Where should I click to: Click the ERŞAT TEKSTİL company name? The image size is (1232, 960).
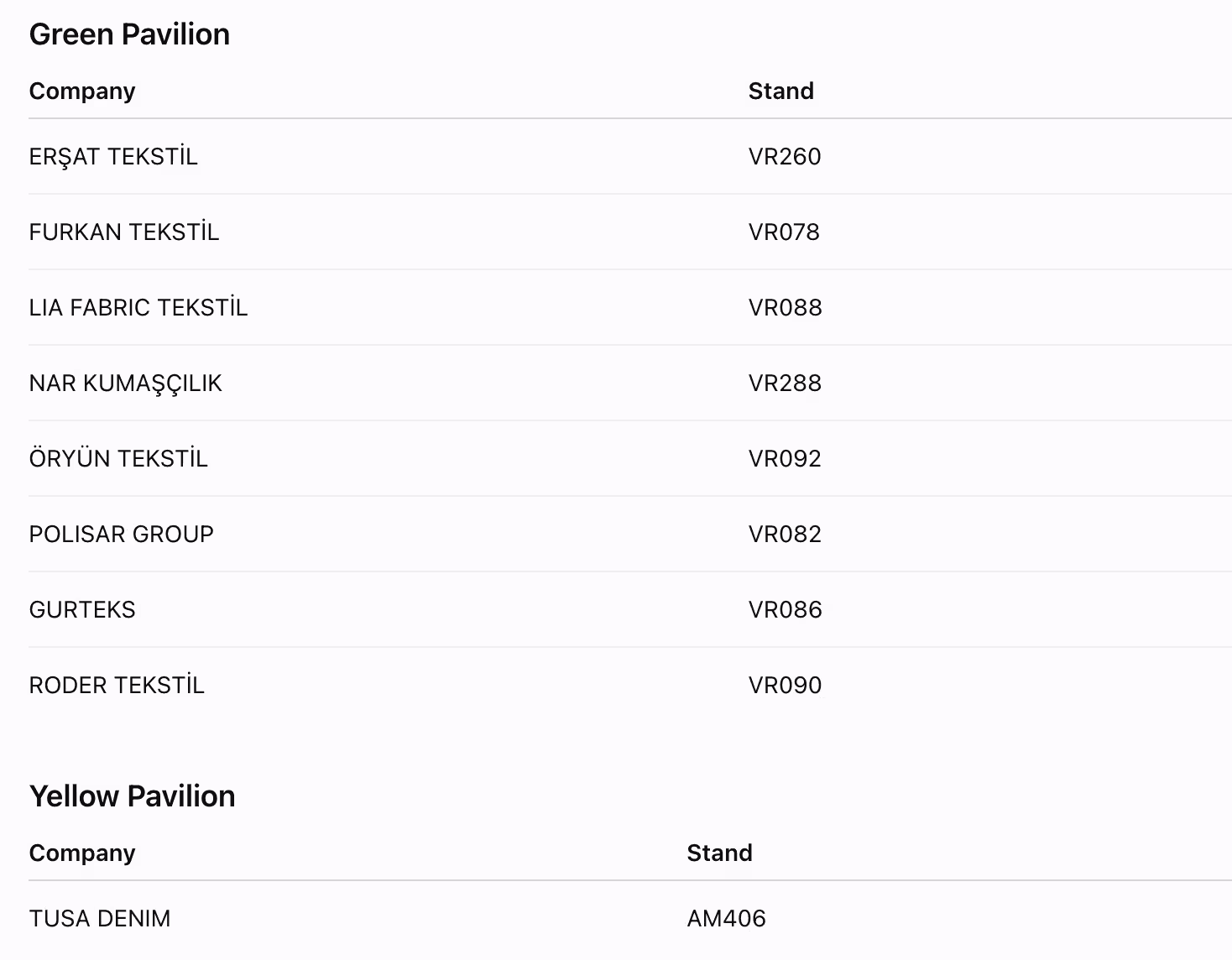(x=113, y=157)
